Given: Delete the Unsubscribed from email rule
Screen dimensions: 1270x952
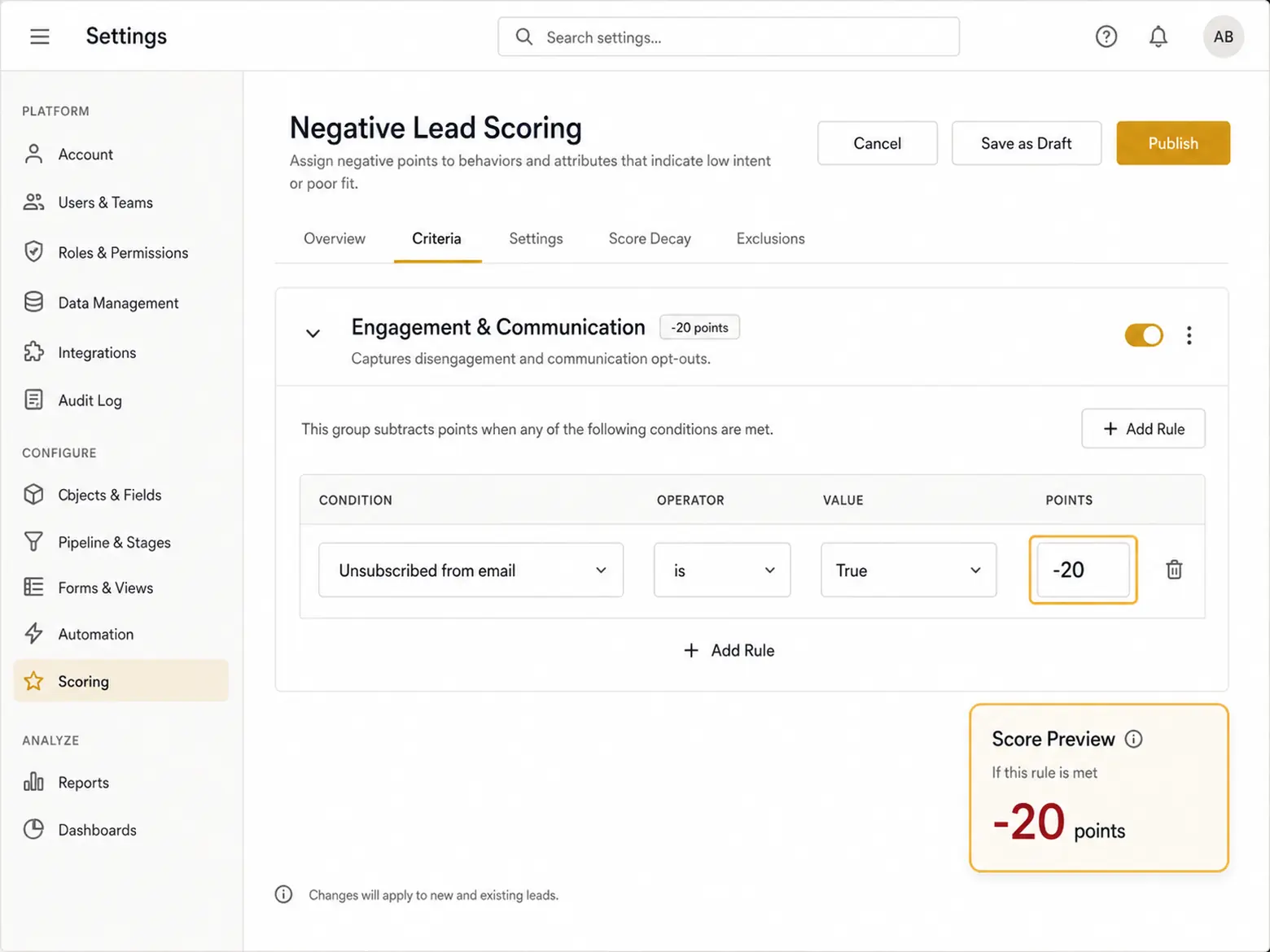Looking at the screenshot, I should pos(1174,570).
